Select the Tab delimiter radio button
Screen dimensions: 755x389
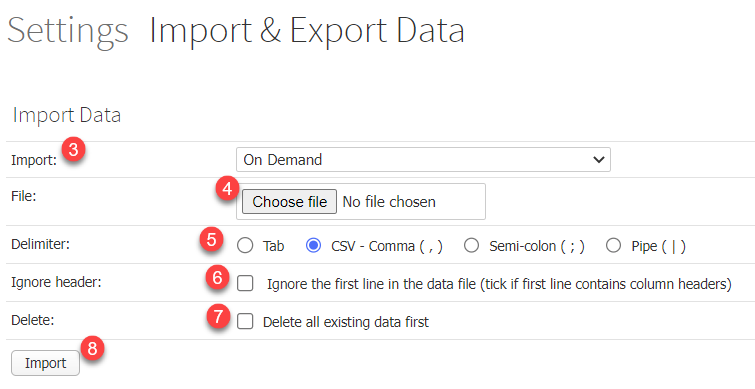tap(245, 246)
